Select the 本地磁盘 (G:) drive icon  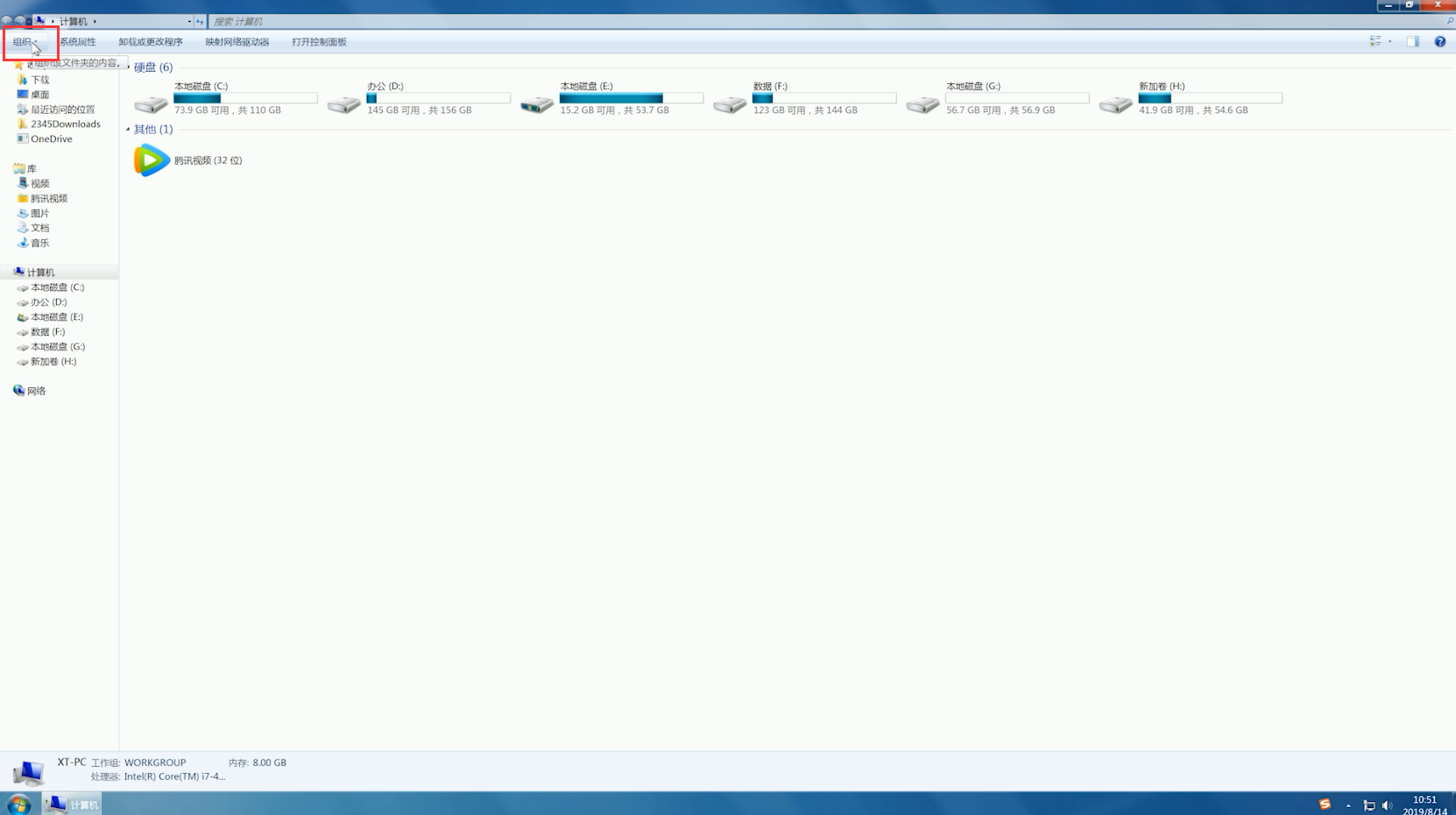coord(922,105)
